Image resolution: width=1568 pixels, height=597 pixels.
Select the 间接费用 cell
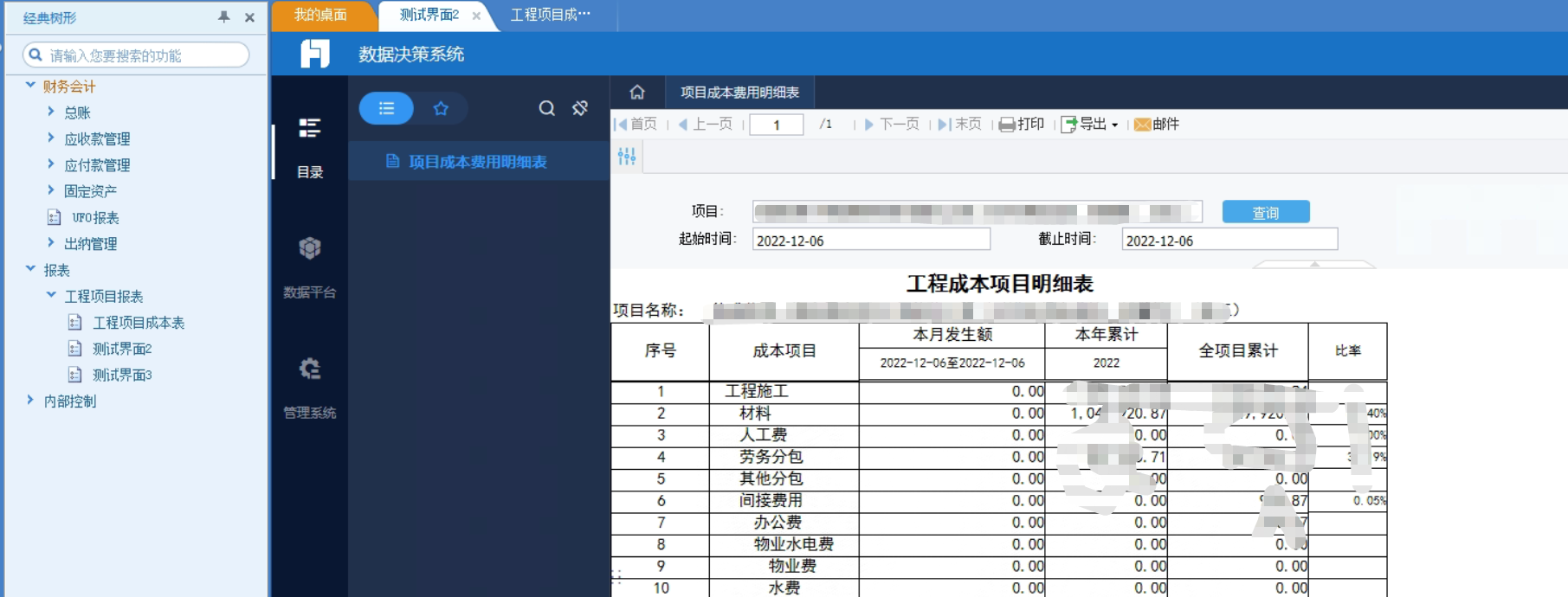tap(784, 500)
